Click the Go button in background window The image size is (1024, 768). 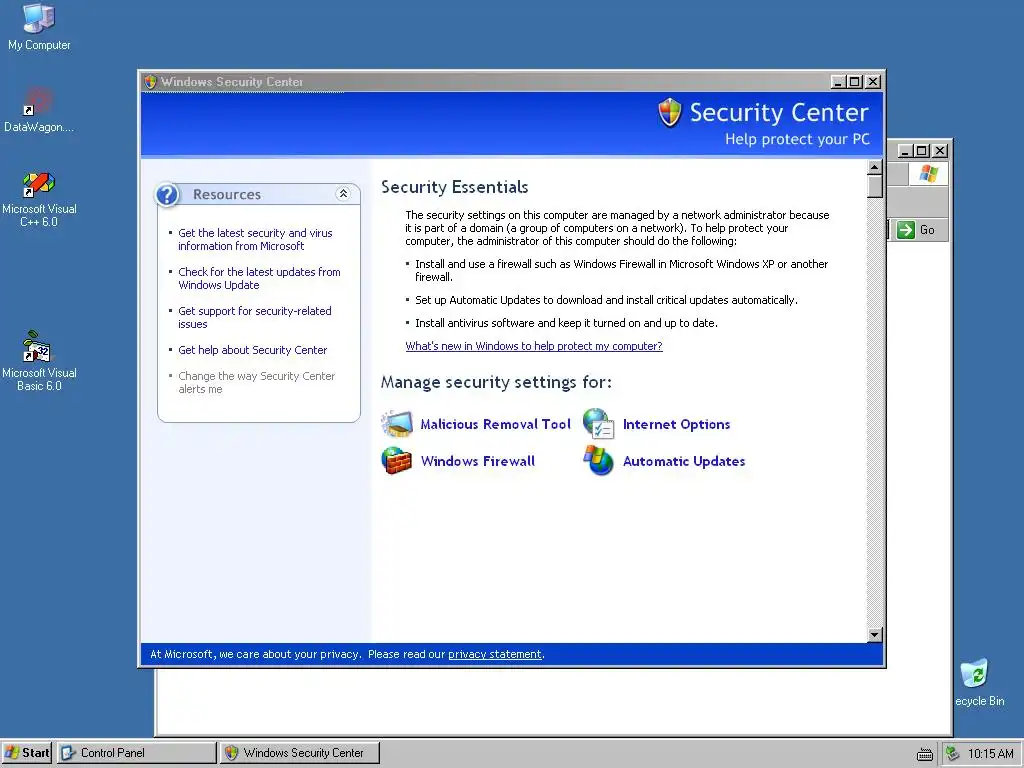(917, 230)
